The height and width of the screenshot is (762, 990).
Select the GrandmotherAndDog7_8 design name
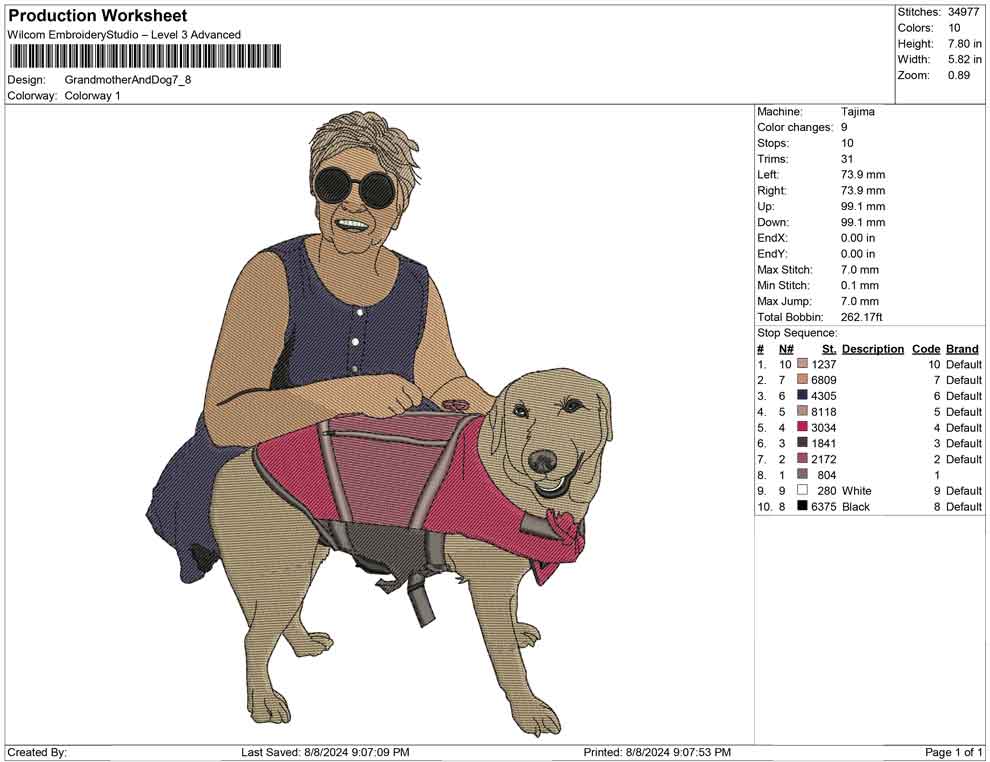pos(130,79)
